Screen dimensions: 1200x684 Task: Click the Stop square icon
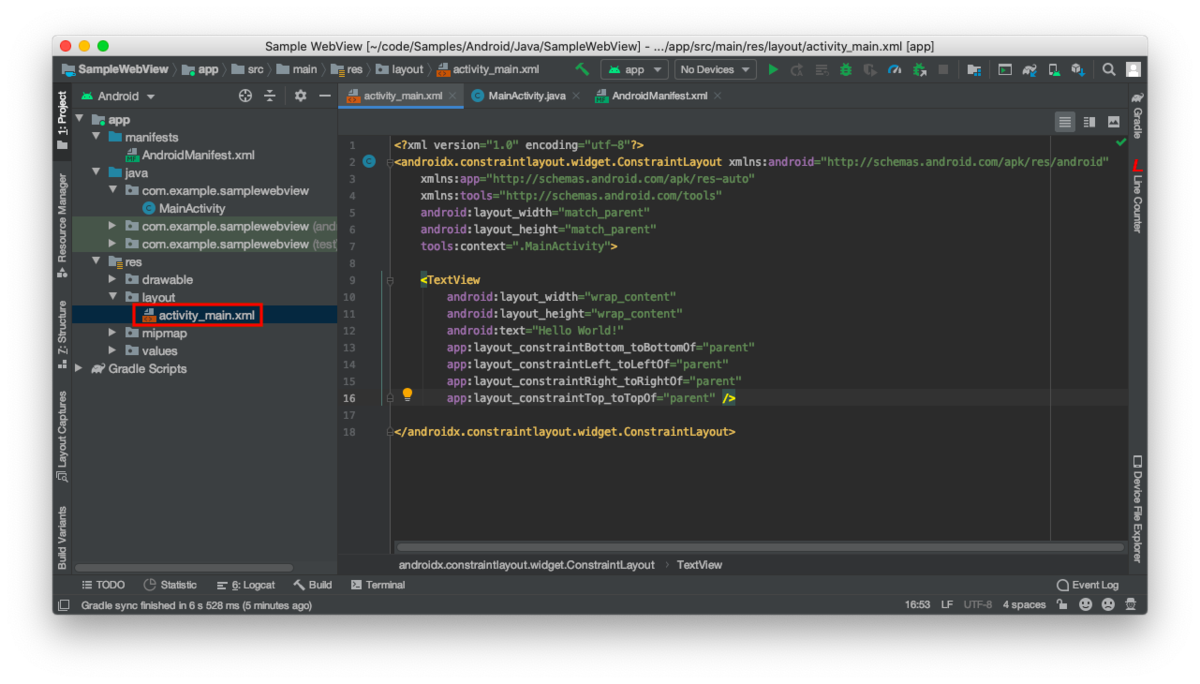943,70
